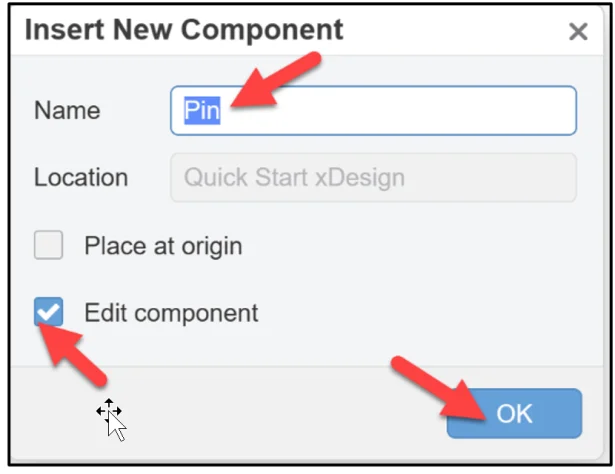Click the empty square box beside Place at origin
This screenshot has height=474, width=615.
point(49,245)
